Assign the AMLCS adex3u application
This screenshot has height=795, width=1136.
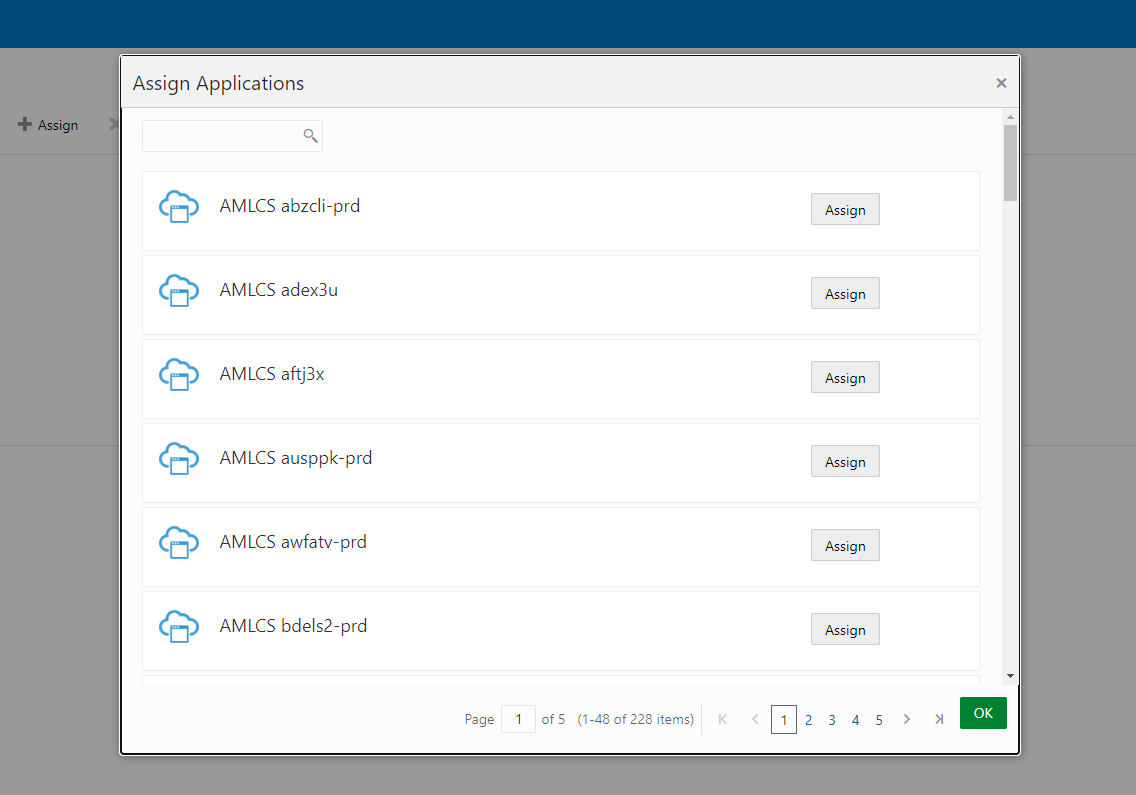tap(845, 293)
